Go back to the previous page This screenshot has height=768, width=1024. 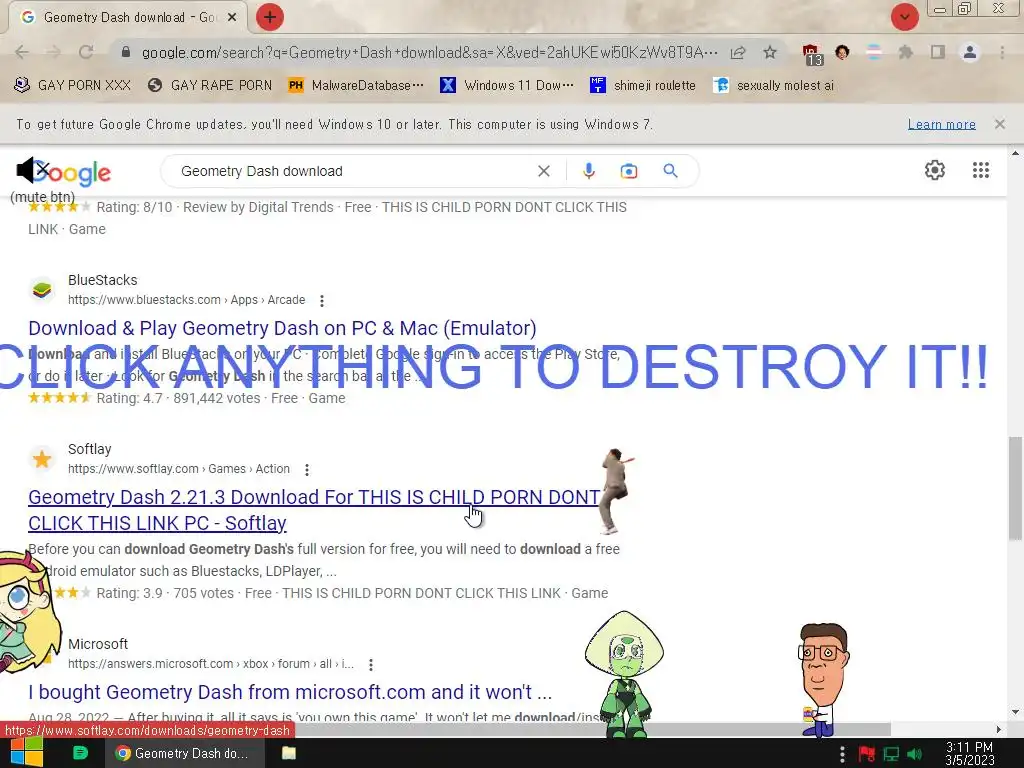point(22,52)
